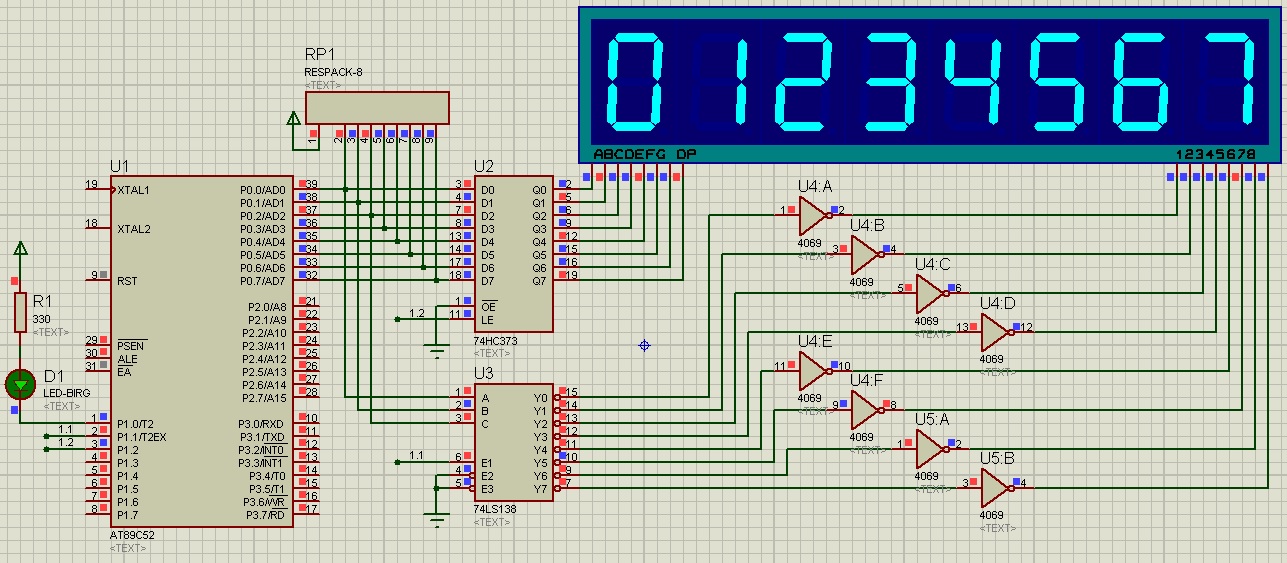Click the U4:B inverter symbol
Viewport: 1287px width, 563px height.
865,254
